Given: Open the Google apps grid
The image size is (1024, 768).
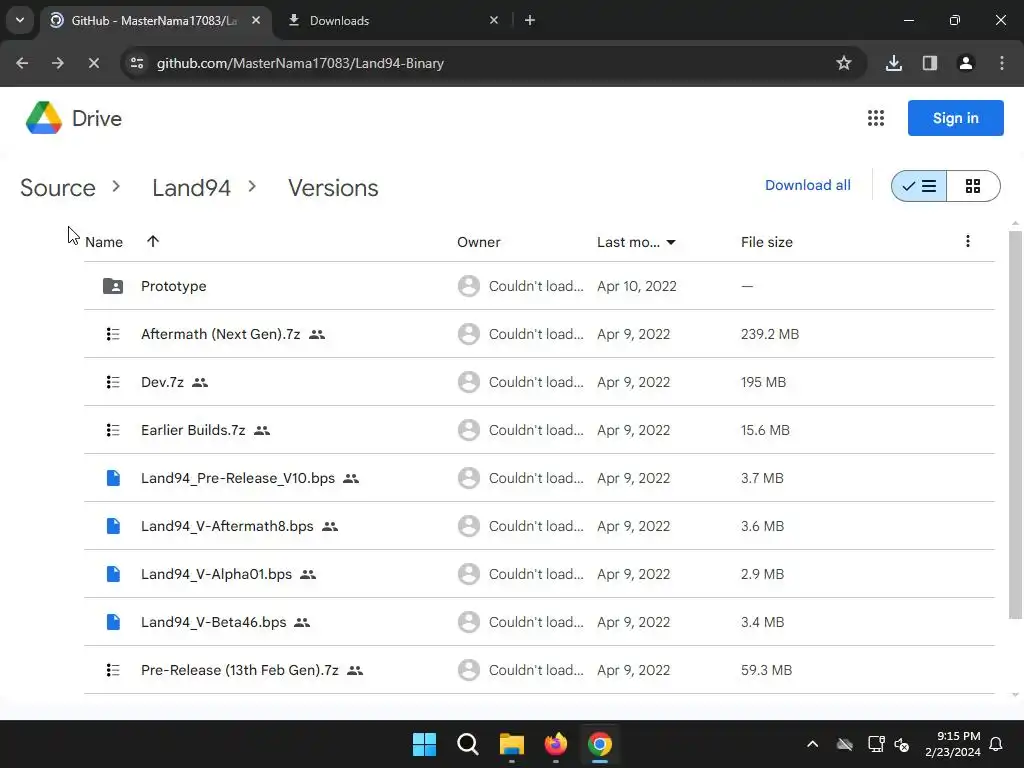Looking at the screenshot, I should pos(876,118).
